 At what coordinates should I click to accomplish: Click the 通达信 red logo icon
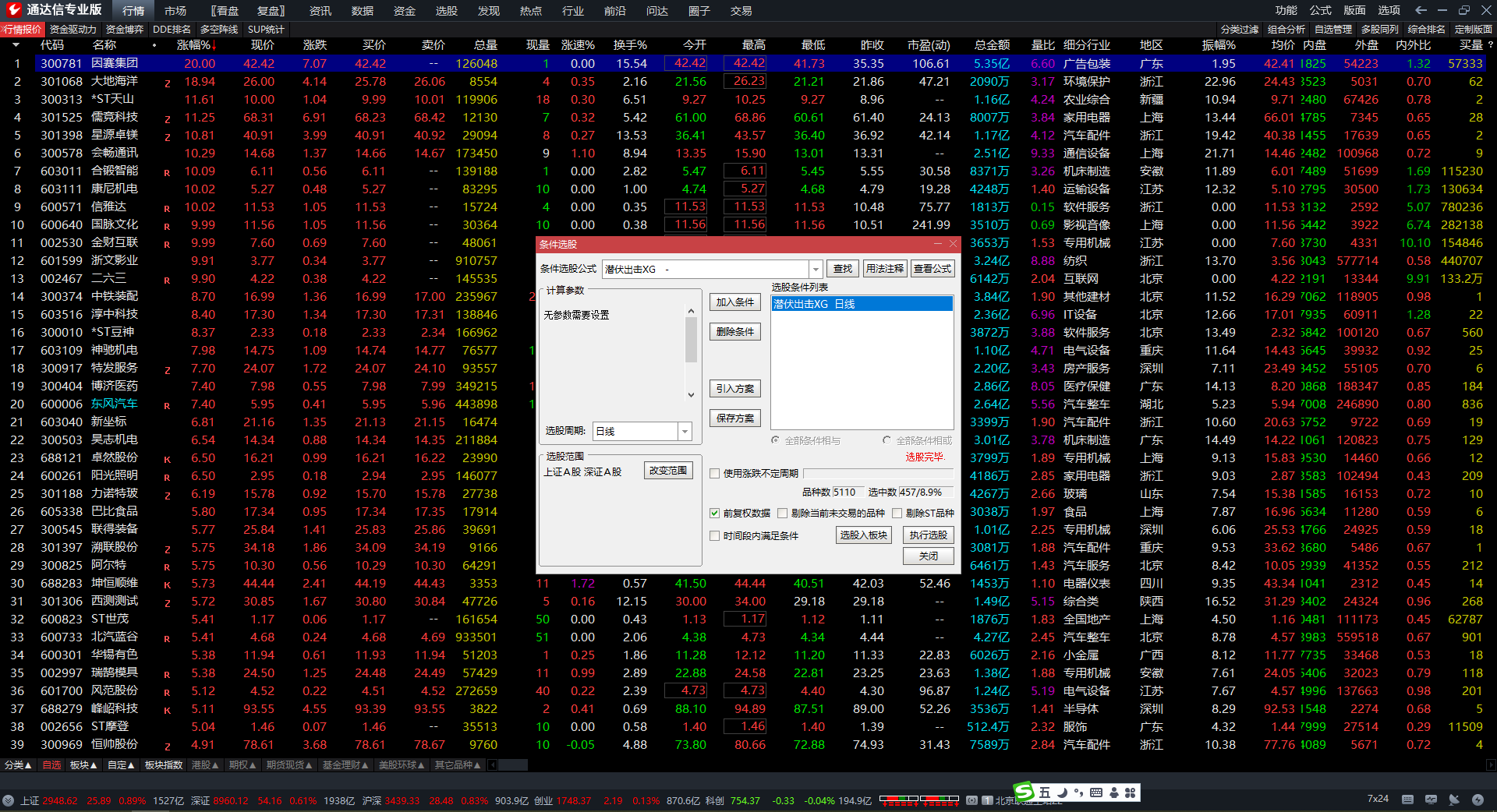[x=13, y=10]
